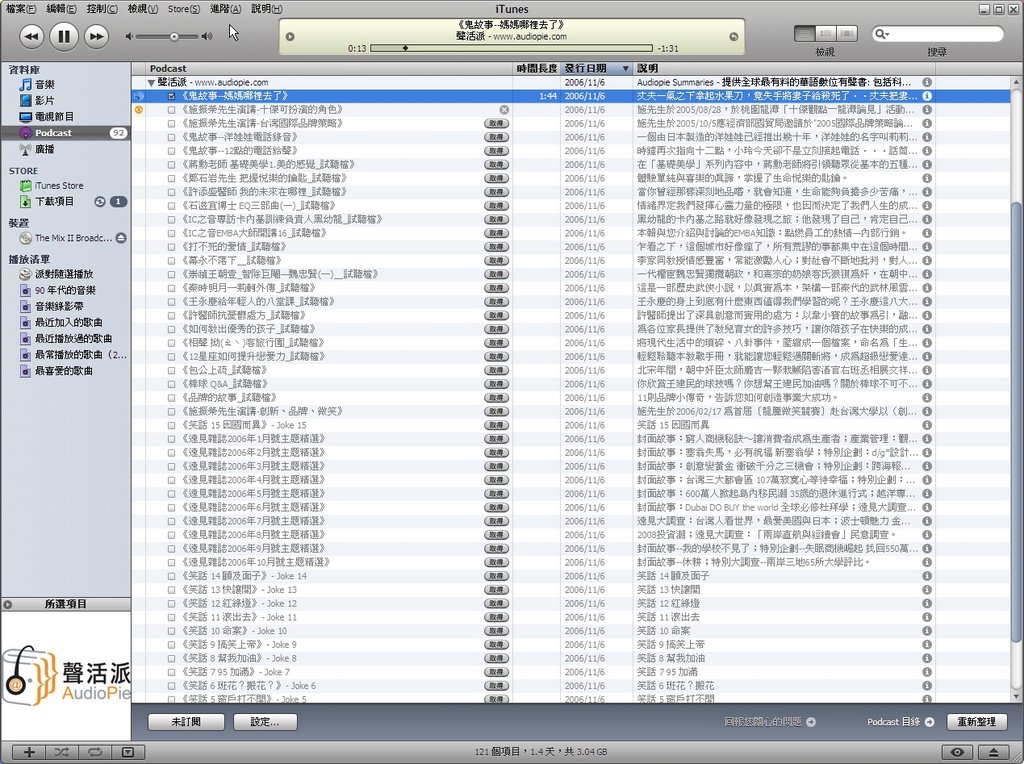
Task: Adjust the volume slider knob
Action: (x=174, y=37)
